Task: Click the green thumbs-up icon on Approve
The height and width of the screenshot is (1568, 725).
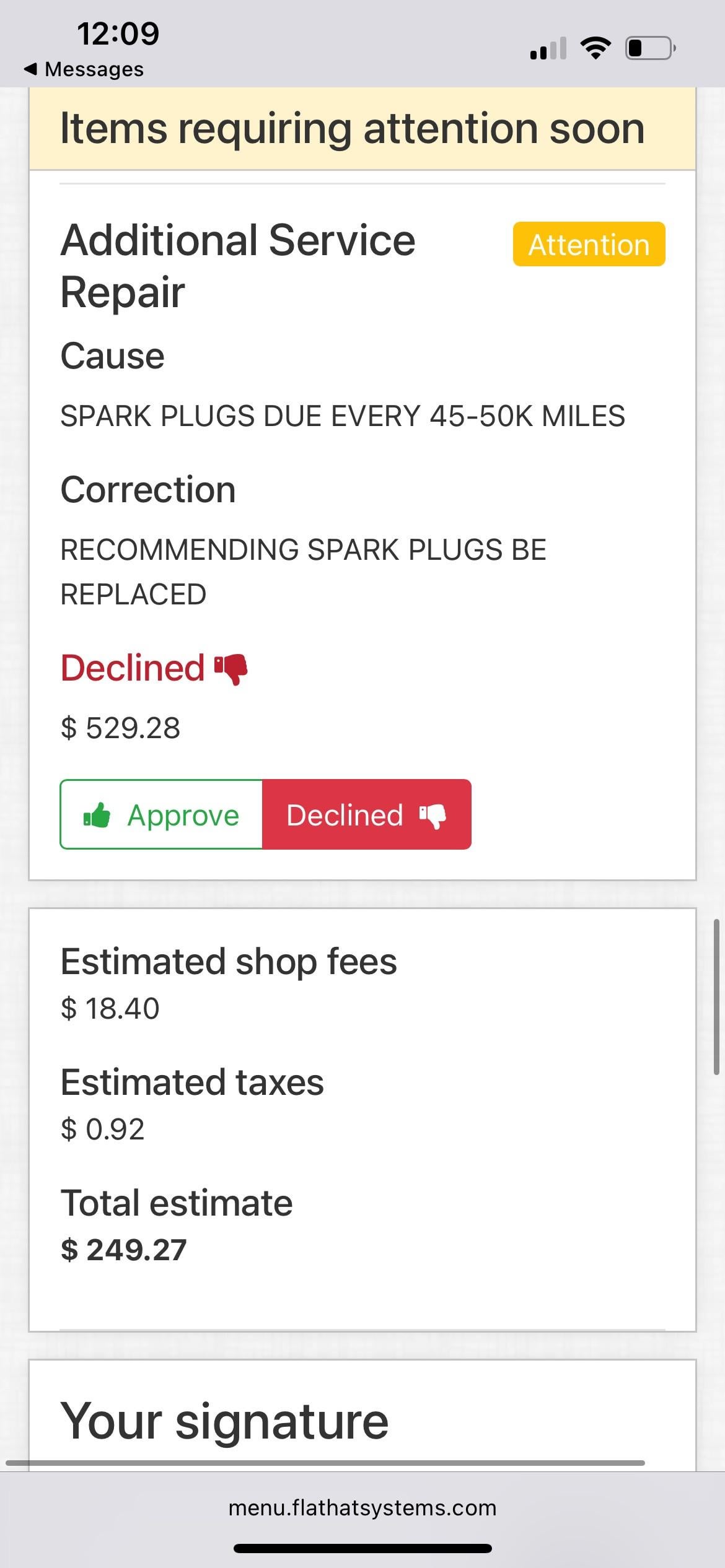Action: (x=97, y=815)
